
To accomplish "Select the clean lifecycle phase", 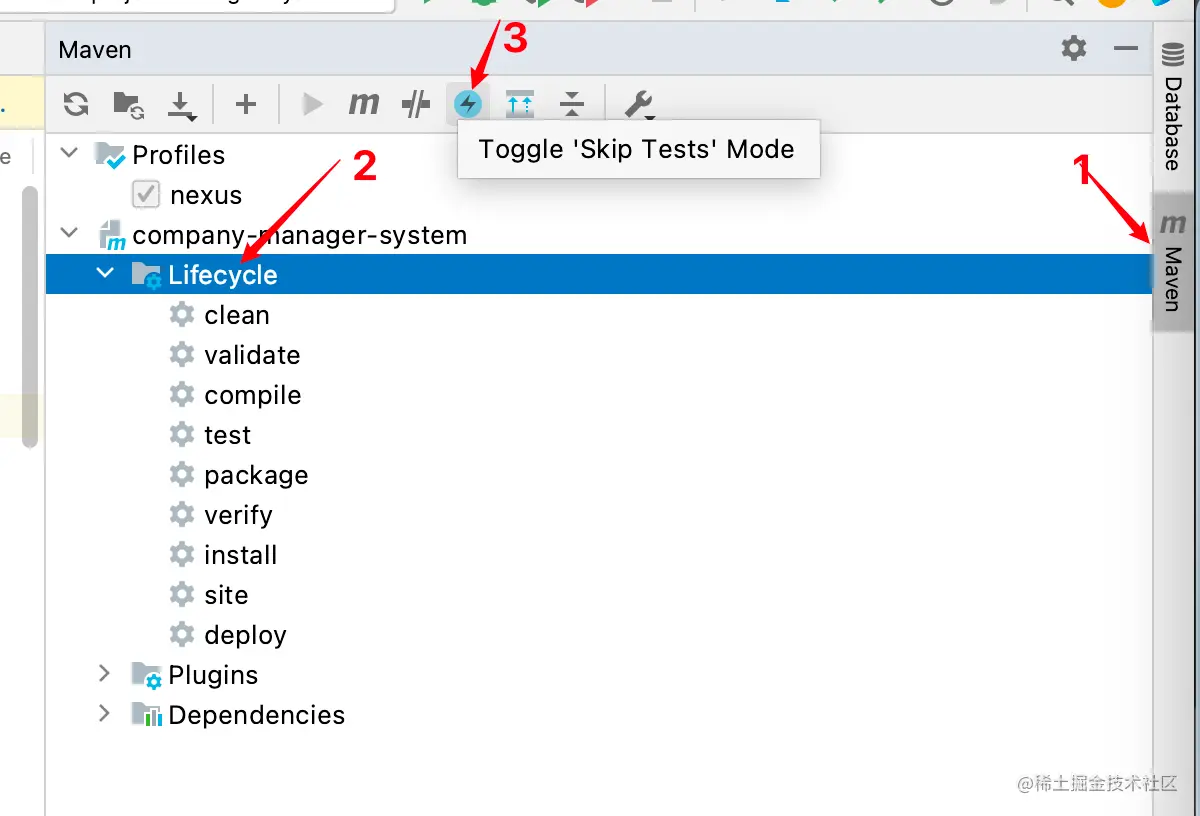I will pos(237,315).
